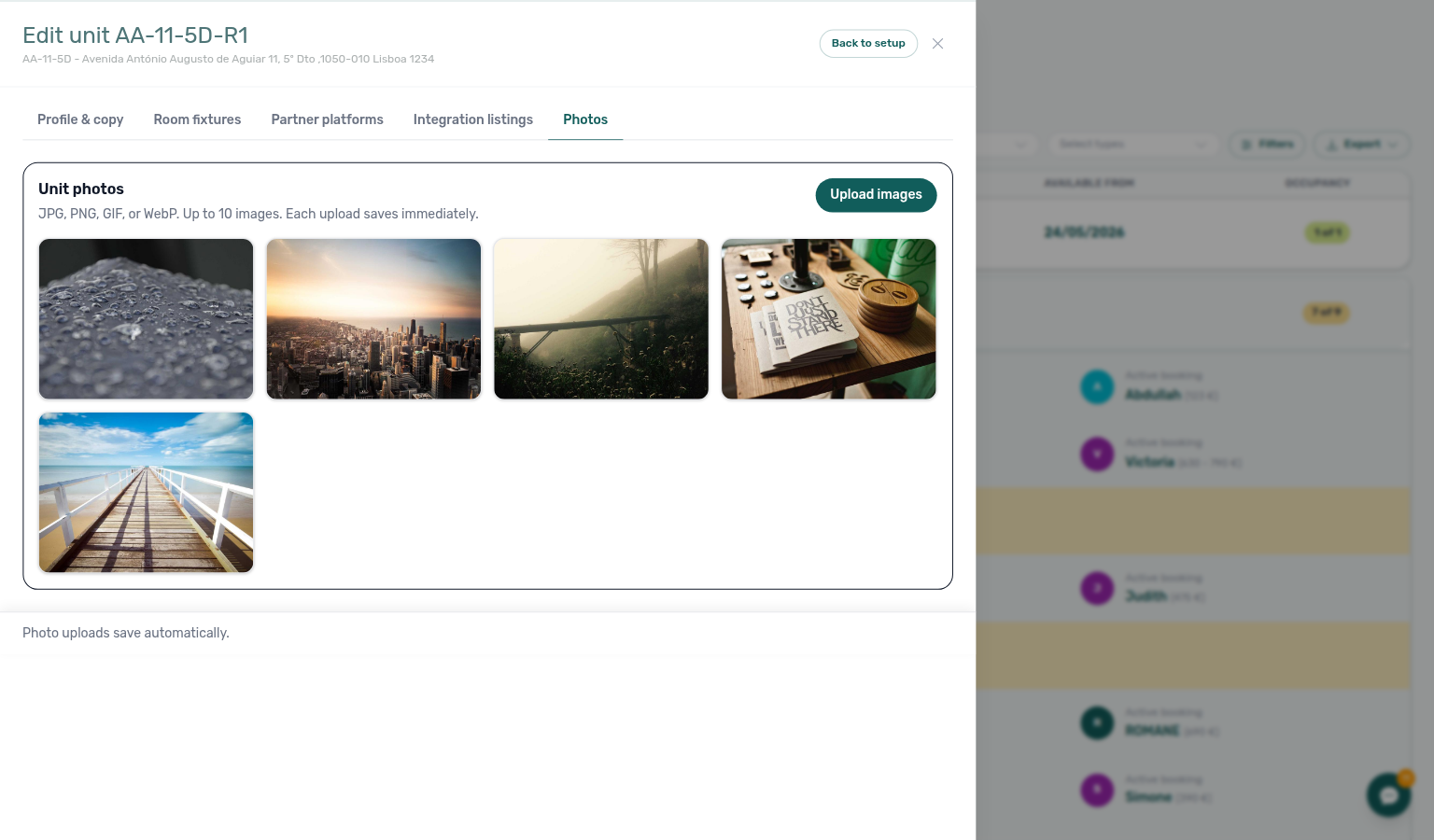Click the 24/05/2026 date in background table
1434x840 pixels.
click(x=1084, y=232)
